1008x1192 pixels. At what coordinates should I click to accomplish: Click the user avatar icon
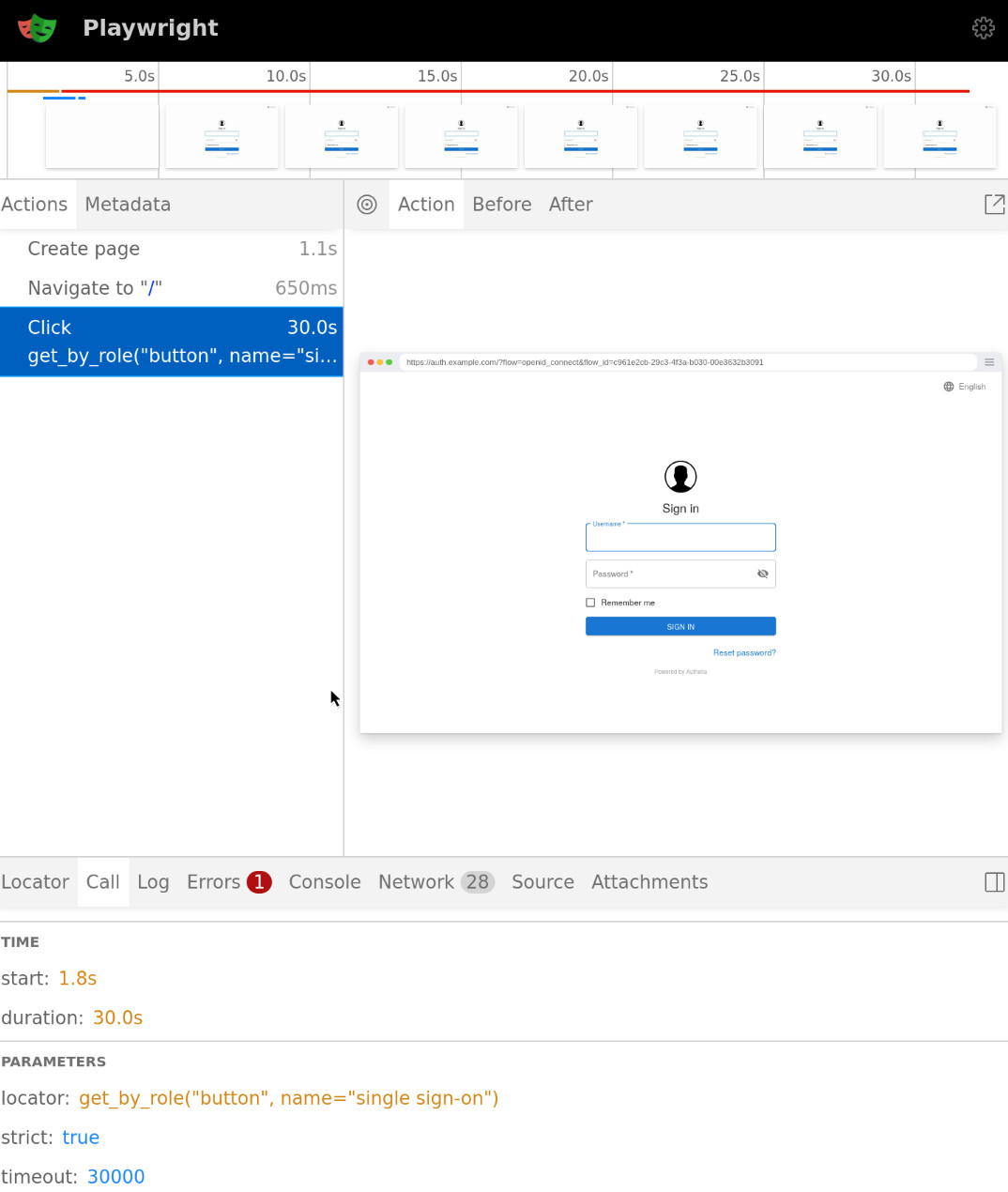680,477
